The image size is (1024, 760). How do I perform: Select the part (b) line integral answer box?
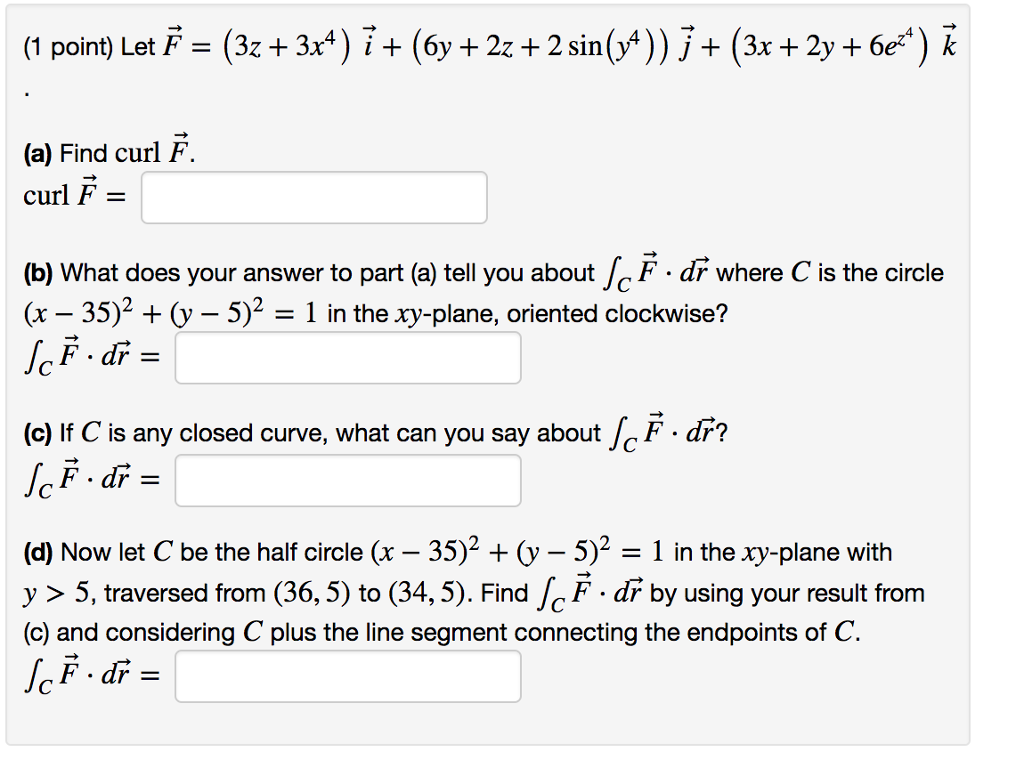(x=347, y=357)
